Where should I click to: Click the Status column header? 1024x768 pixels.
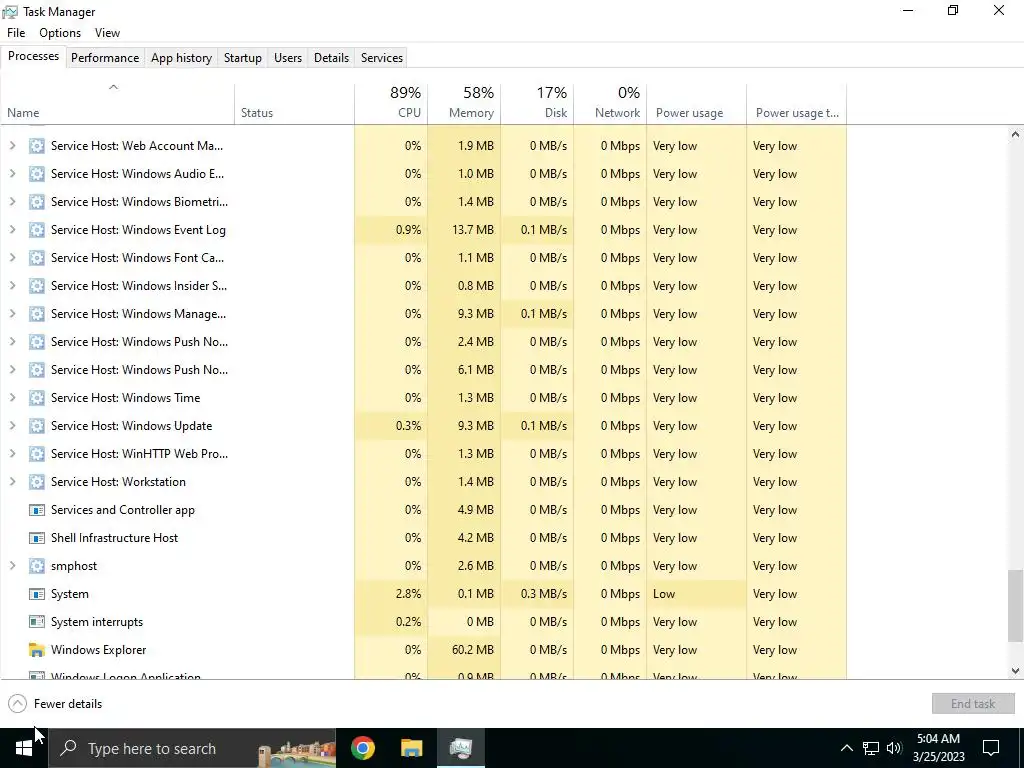(x=295, y=103)
